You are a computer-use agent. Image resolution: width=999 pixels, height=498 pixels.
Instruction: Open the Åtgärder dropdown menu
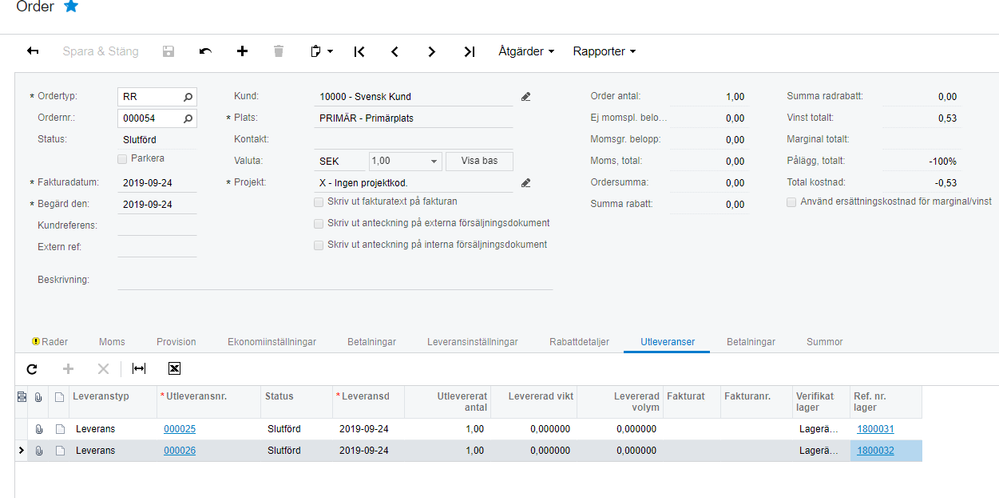pyautogui.click(x=526, y=51)
